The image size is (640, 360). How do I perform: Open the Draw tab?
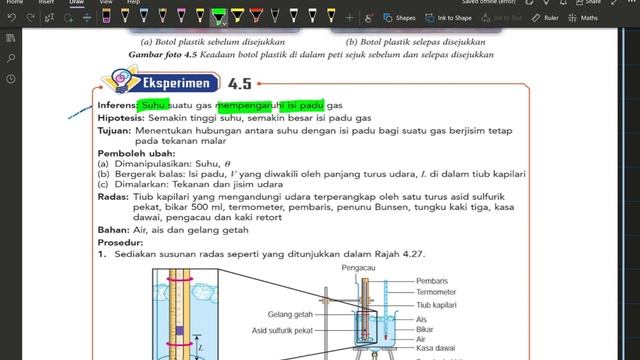click(76, 2)
